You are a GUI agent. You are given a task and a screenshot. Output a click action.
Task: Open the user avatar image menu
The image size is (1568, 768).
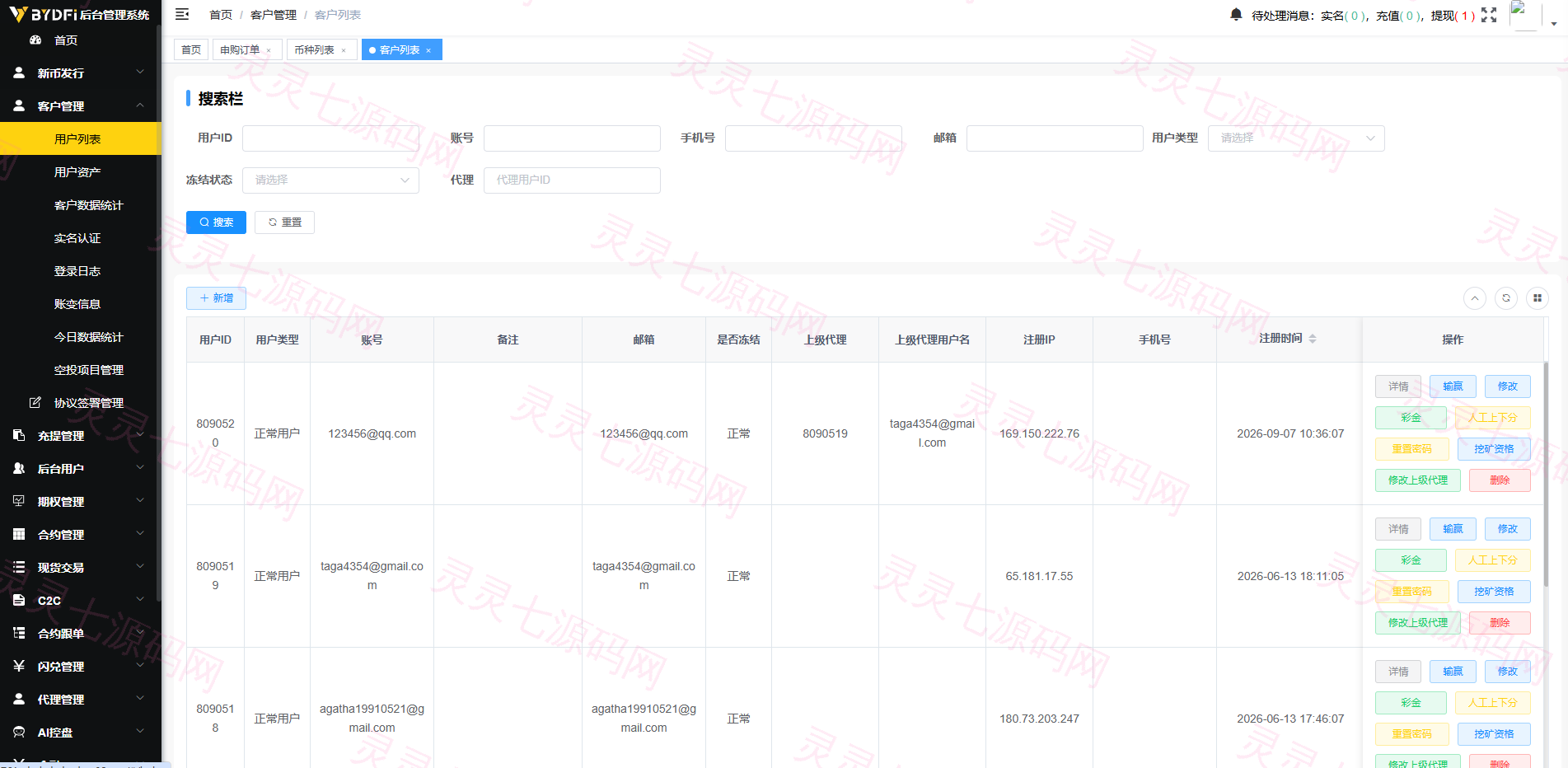(x=1525, y=15)
